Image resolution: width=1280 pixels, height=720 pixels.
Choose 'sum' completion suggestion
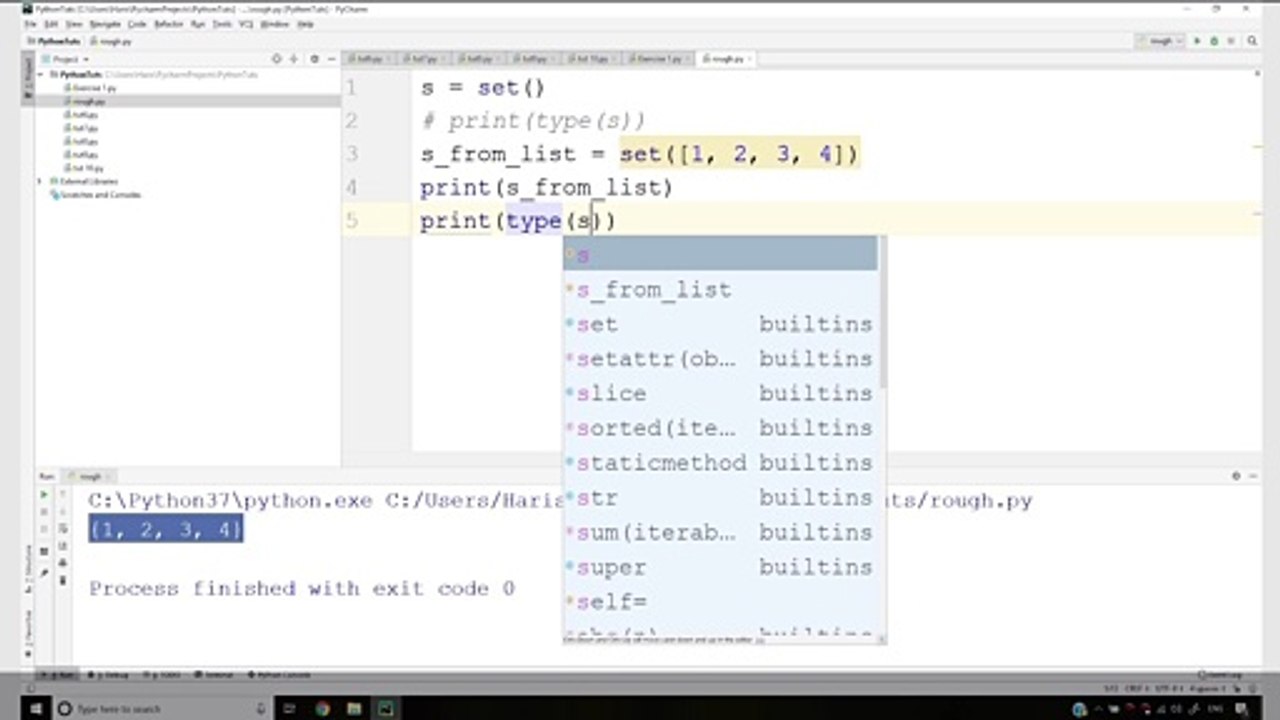720,532
